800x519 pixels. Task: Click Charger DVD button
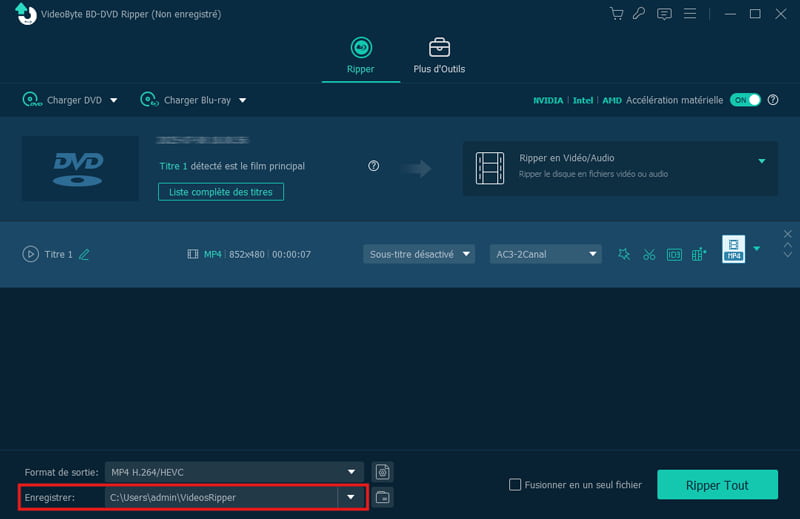(62, 100)
